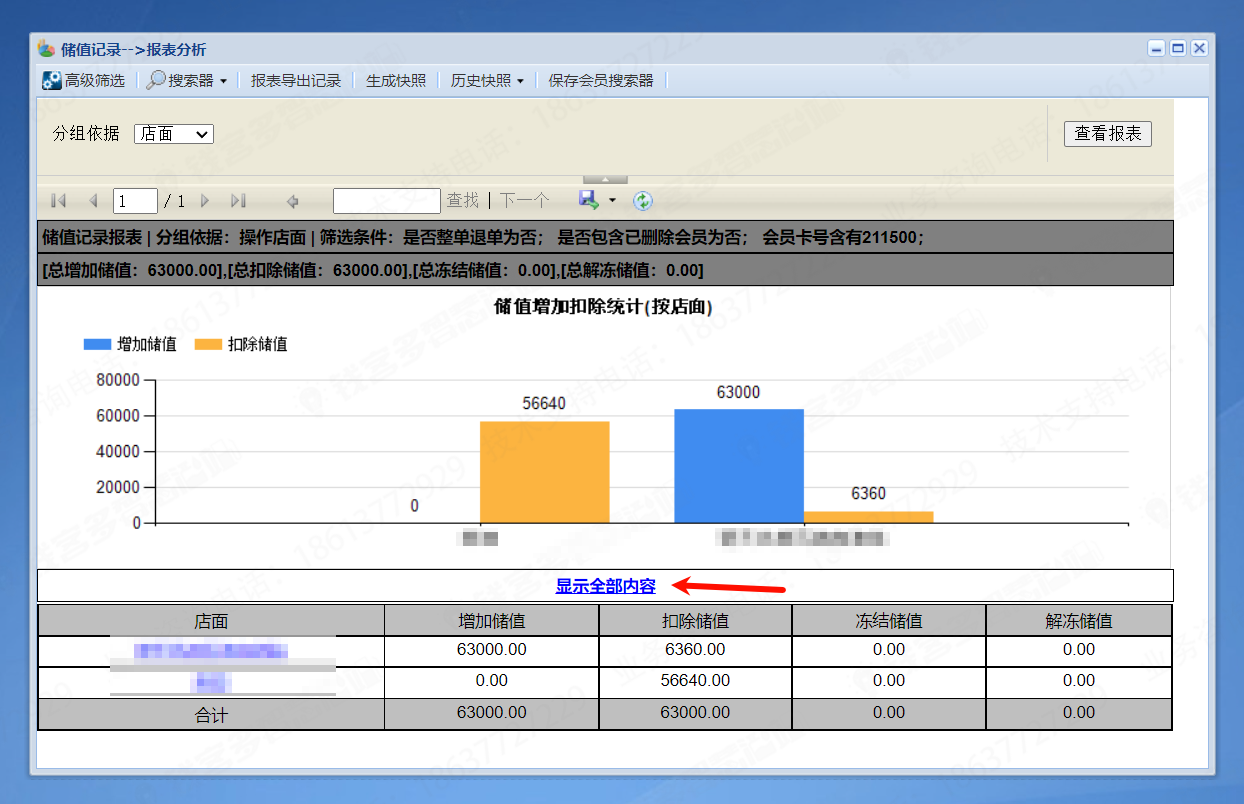1244x804 pixels.
Task: Click the magnifier 搜索器 icon
Action: click(x=156, y=80)
